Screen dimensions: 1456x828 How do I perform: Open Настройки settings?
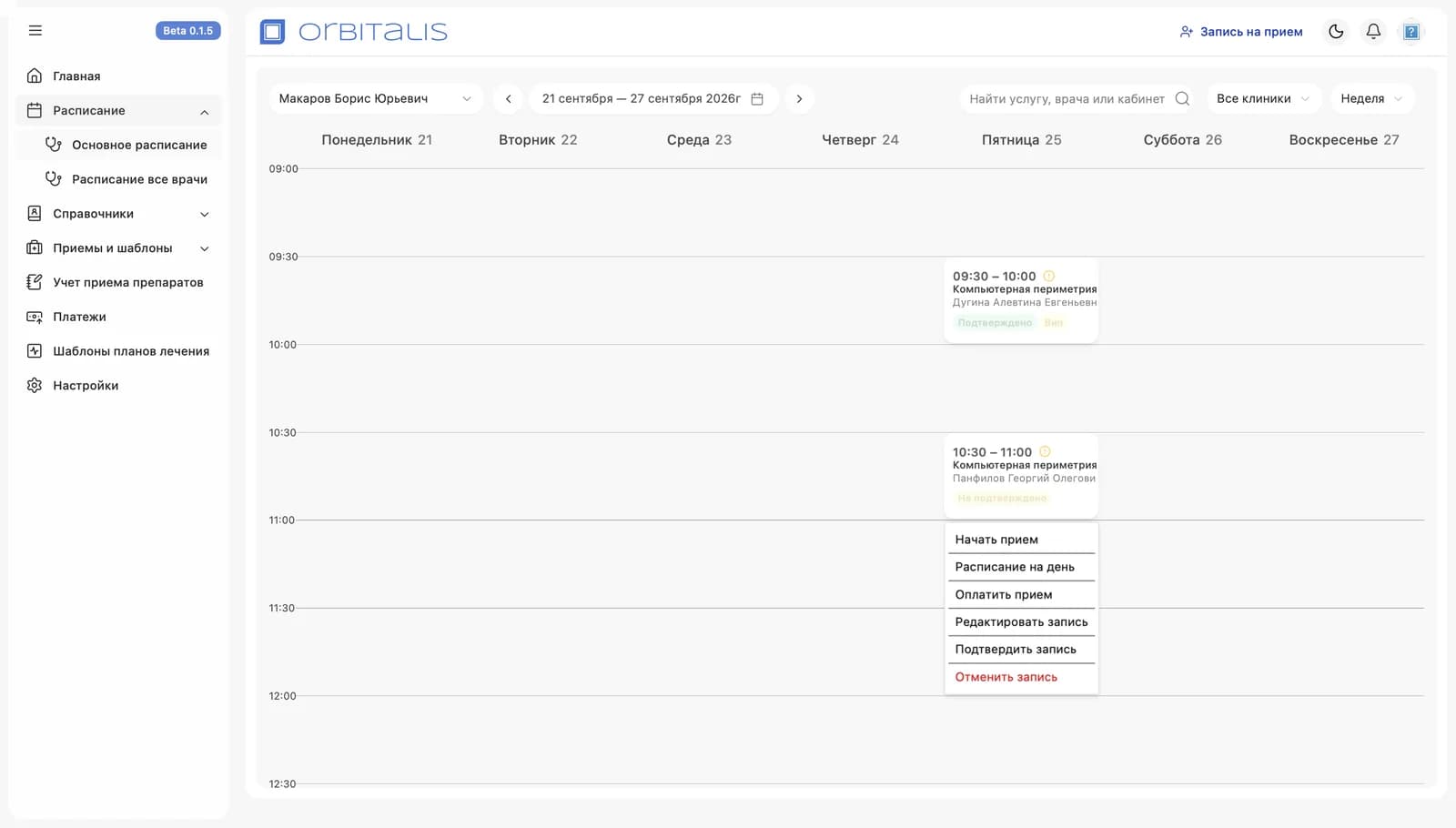(x=118, y=386)
